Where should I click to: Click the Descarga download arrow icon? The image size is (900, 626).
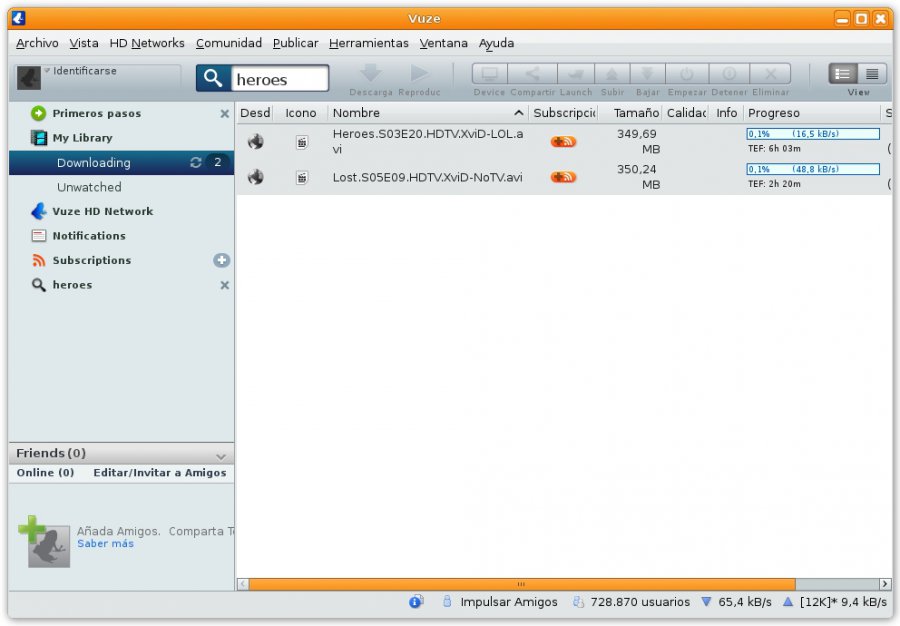pos(371,73)
